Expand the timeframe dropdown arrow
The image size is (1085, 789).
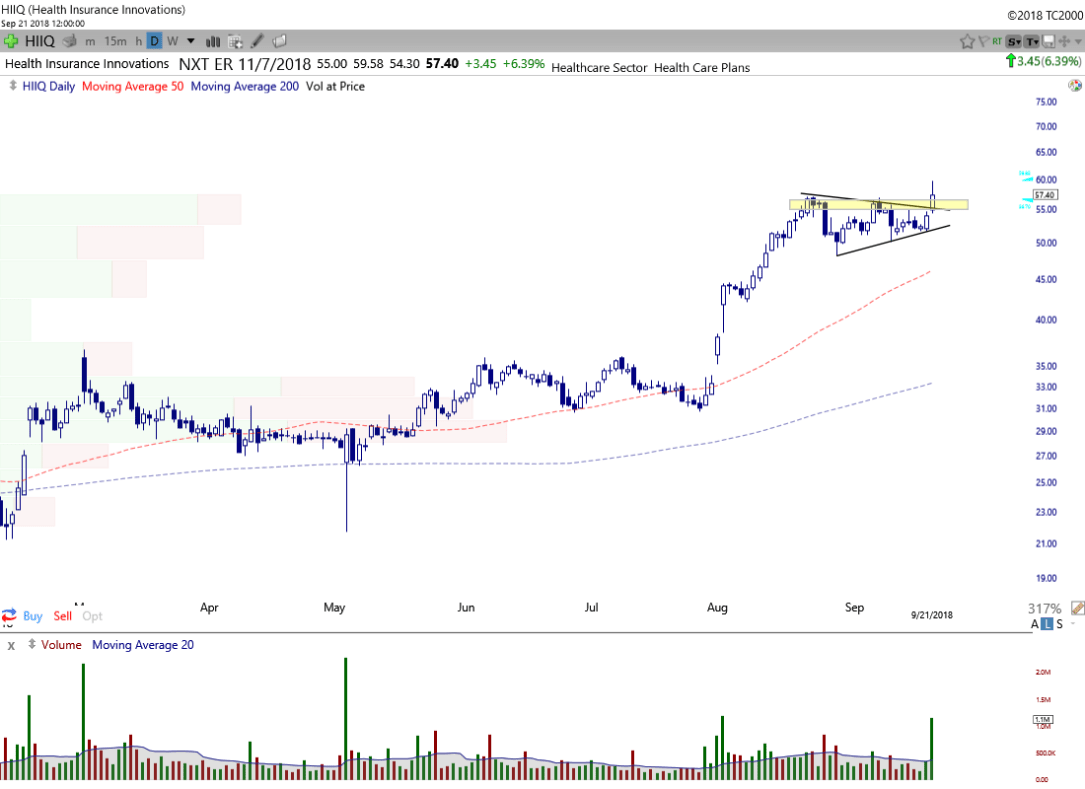[x=191, y=41]
